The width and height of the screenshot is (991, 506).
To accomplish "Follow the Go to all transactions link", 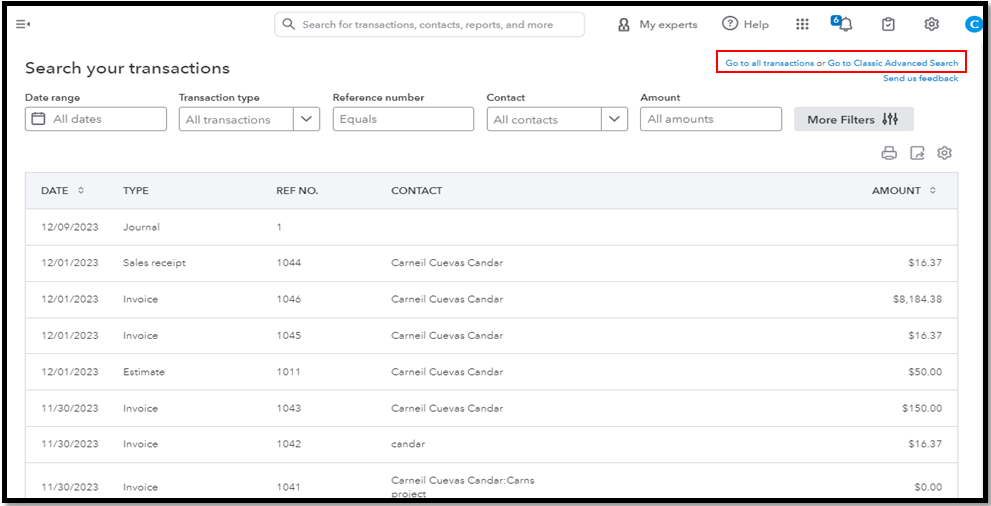I will click(769, 63).
